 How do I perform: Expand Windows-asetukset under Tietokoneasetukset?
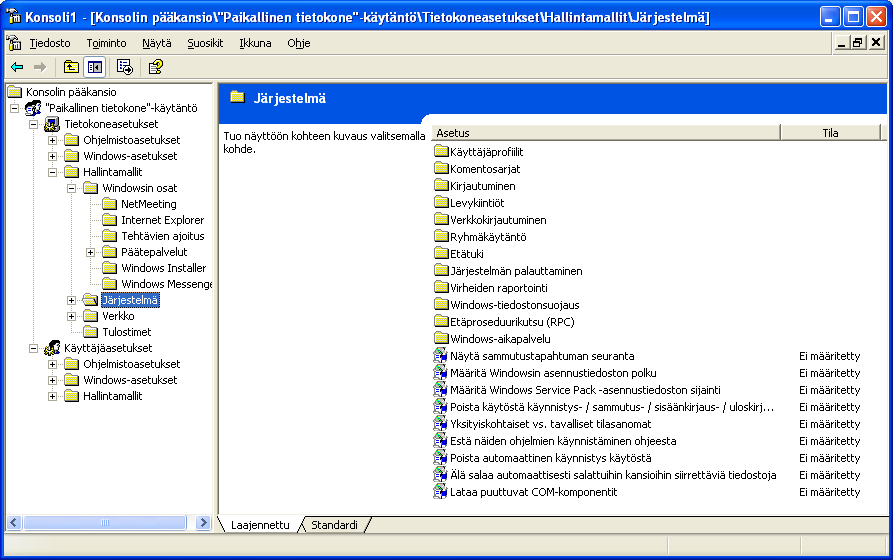pyautogui.click(x=52, y=156)
